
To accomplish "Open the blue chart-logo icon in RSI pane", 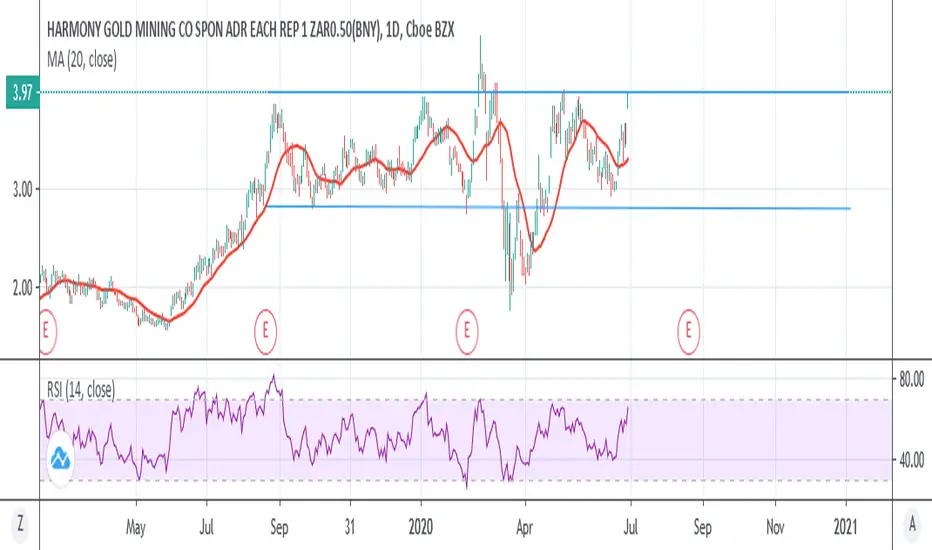I will tap(60, 459).
